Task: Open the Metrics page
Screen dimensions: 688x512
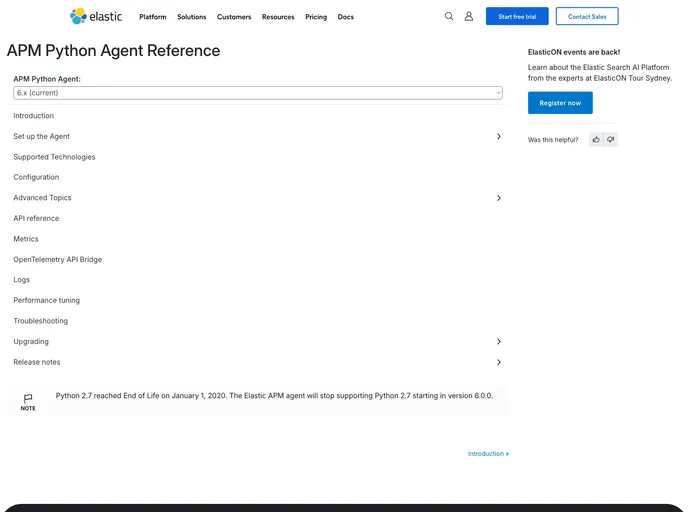Action: tap(26, 239)
